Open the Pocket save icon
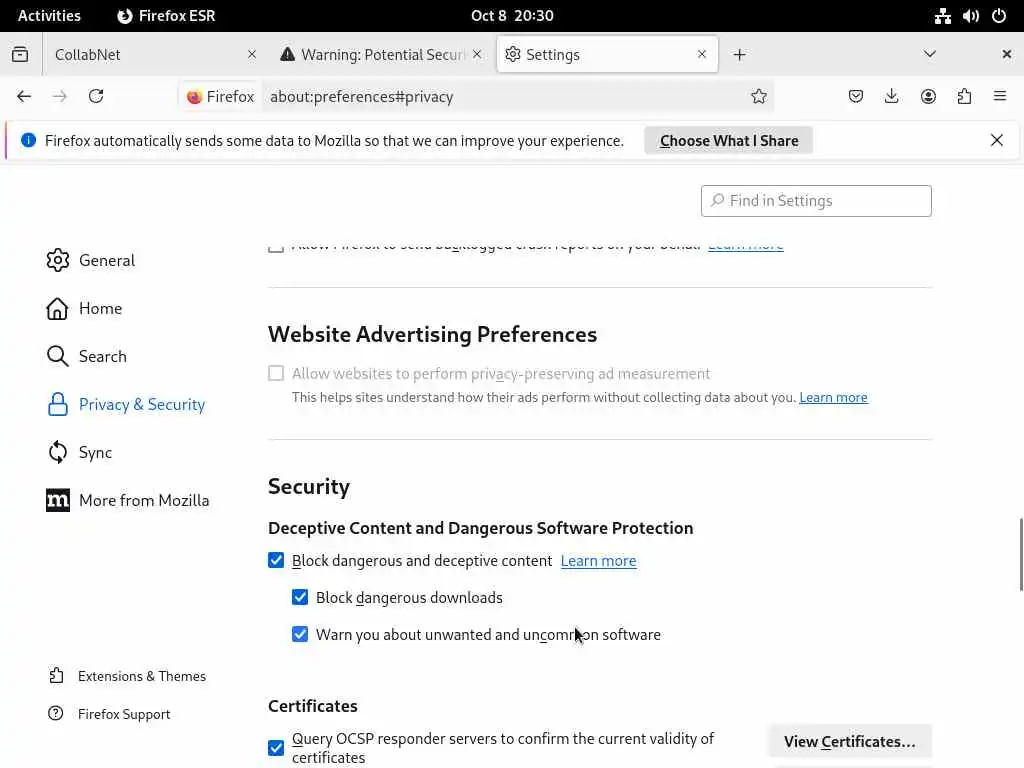Screen dimensions: 1024x768 [x=856, y=96]
